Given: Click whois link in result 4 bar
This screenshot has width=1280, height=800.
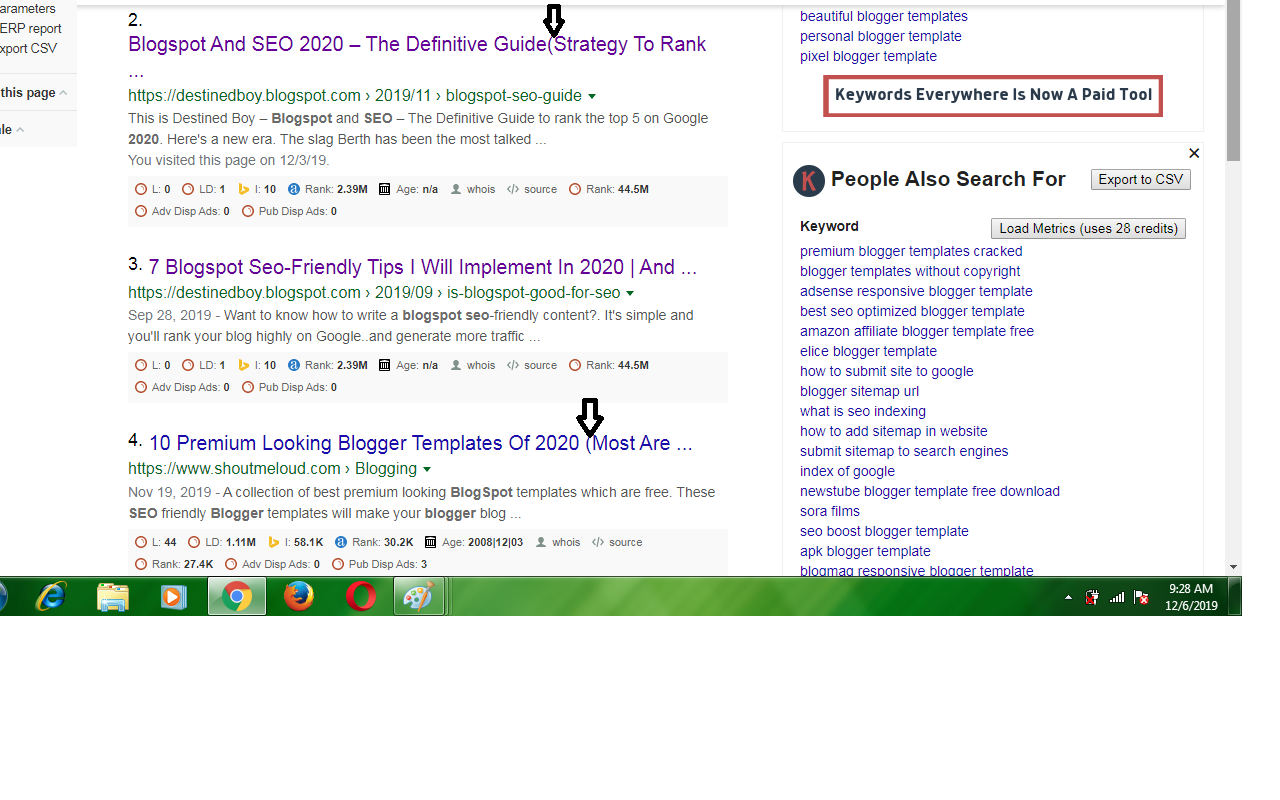Looking at the screenshot, I should (x=558, y=542).
